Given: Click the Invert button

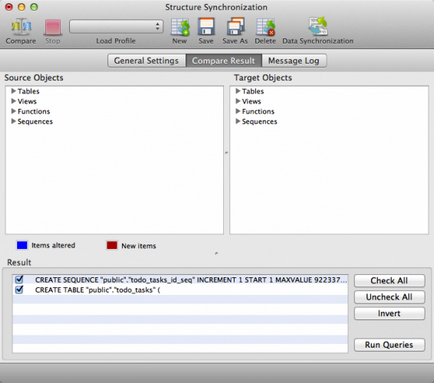Looking at the screenshot, I should (389, 313).
